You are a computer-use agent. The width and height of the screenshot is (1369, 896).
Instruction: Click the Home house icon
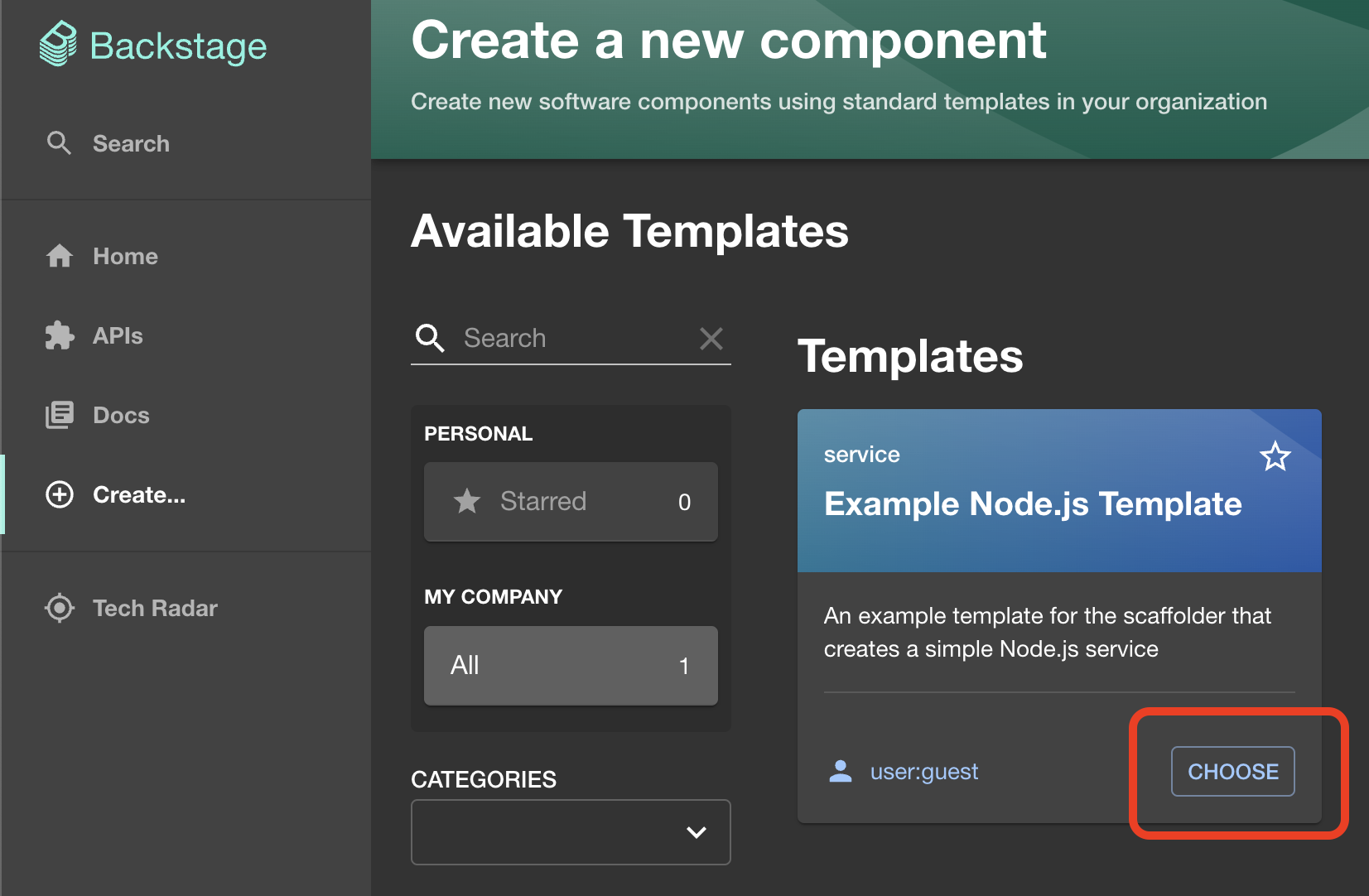click(59, 256)
